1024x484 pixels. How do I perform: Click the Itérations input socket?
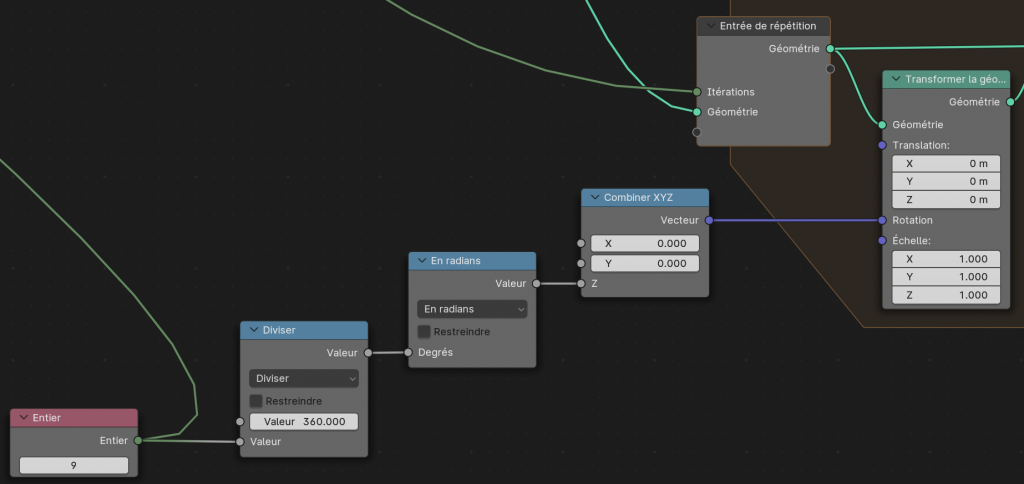click(x=697, y=91)
